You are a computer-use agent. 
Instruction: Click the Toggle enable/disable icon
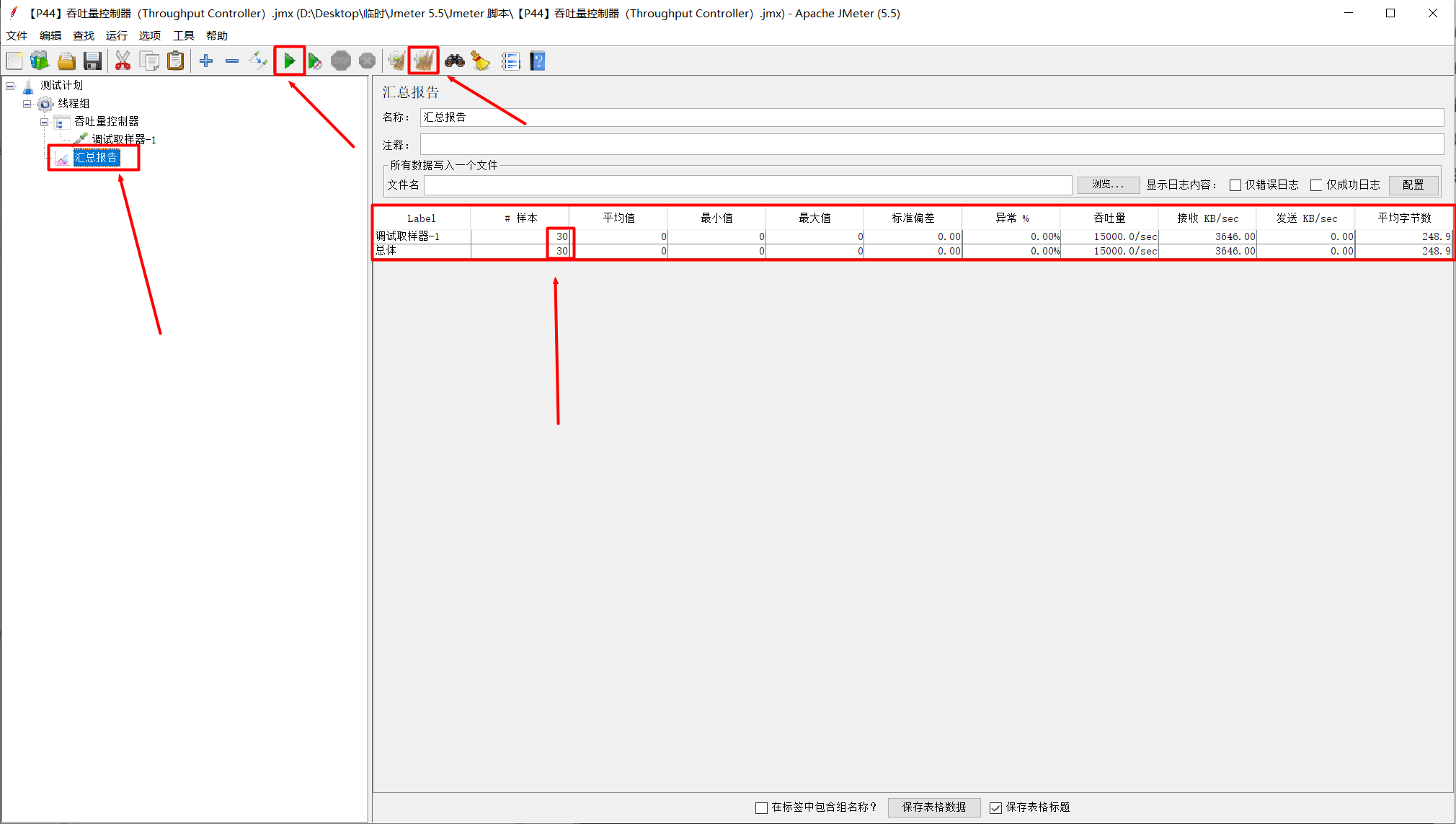[x=258, y=61]
